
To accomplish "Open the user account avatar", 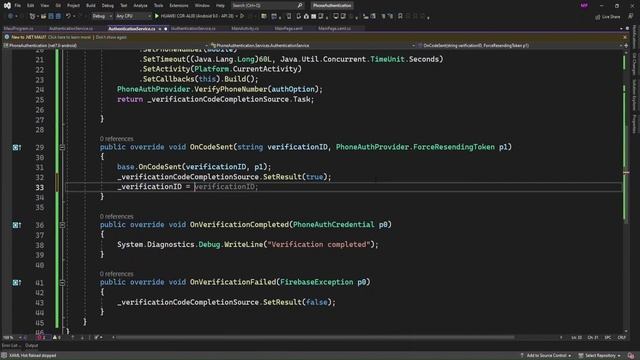I will [x=584, y=6].
